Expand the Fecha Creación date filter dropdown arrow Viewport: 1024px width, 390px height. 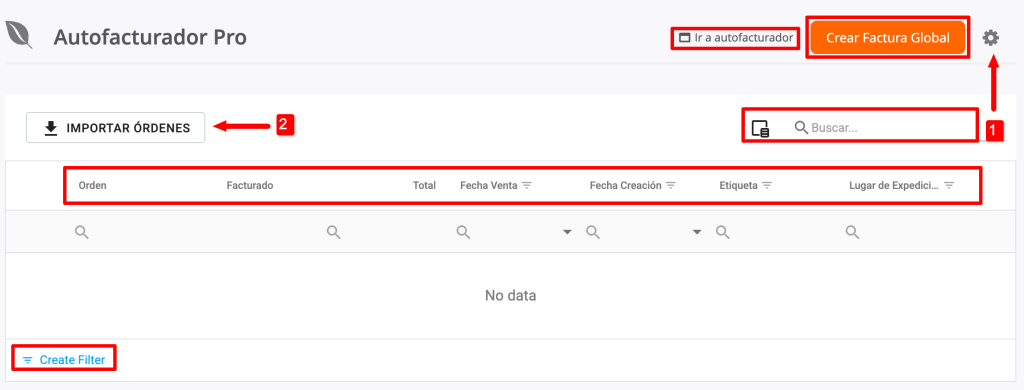click(x=697, y=232)
